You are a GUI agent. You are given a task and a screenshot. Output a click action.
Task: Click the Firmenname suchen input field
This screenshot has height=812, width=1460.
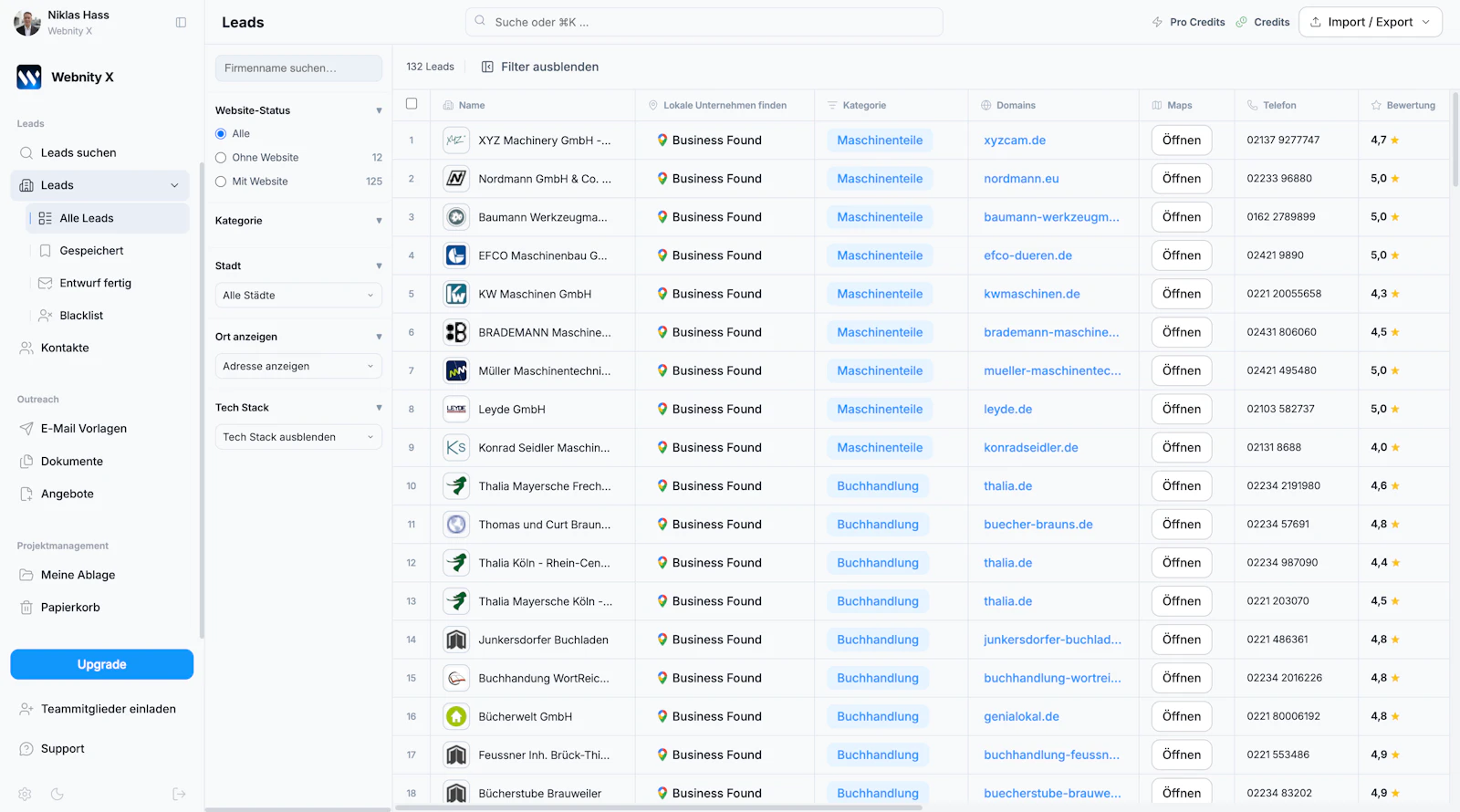[x=298, y=68]
